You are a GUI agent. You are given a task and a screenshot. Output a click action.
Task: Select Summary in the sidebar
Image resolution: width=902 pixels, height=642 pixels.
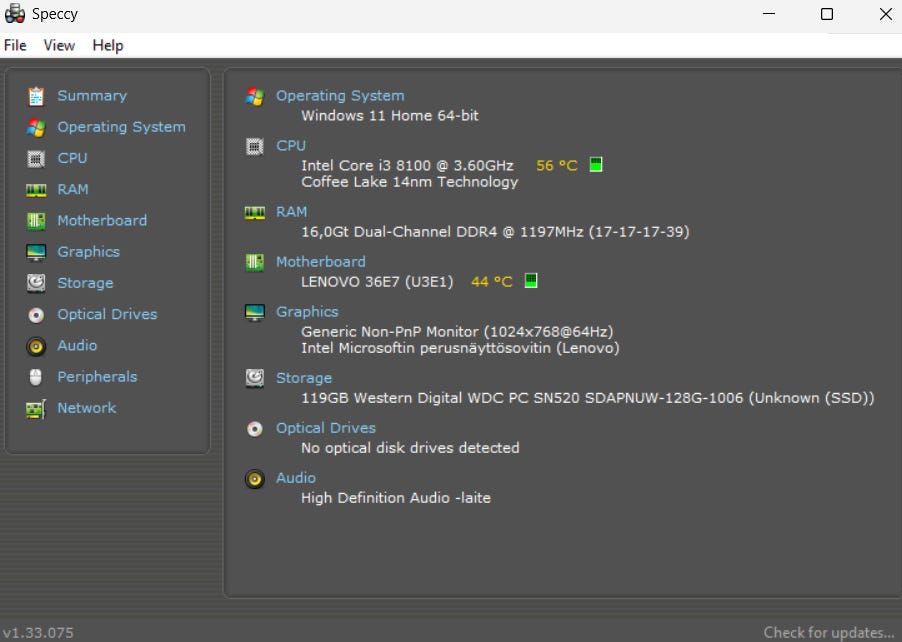coord(92,96)
